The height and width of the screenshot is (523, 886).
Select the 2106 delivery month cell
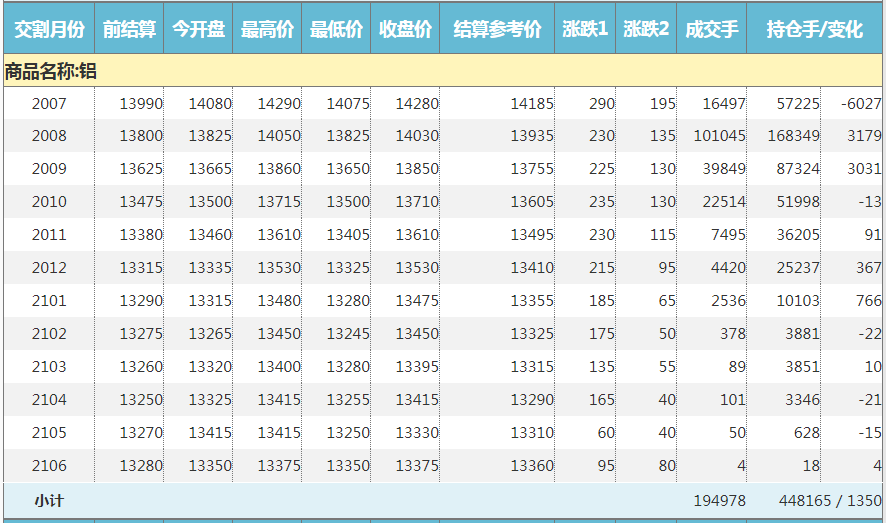[49, 466]
